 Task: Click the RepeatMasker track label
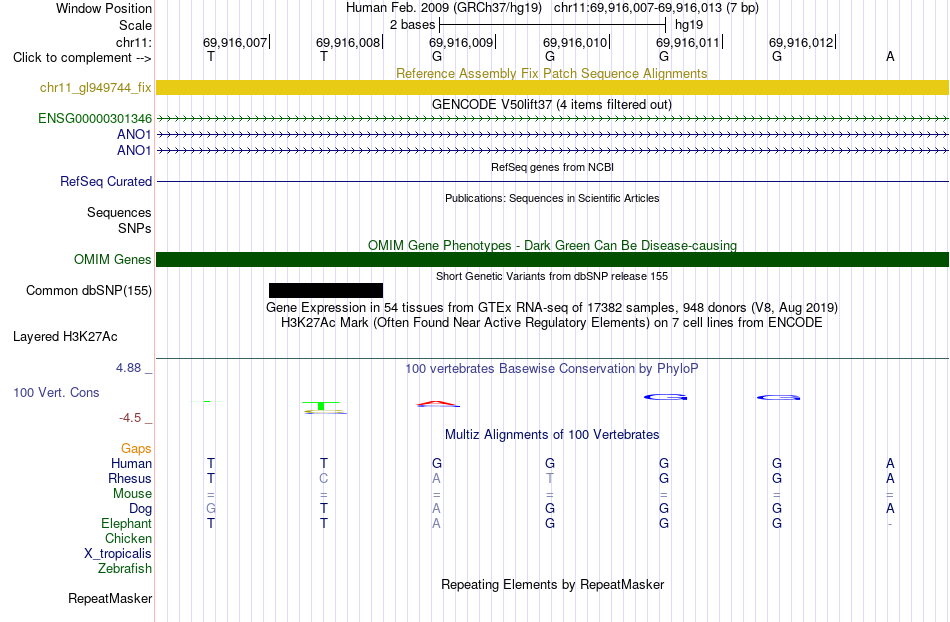point(110,598)
